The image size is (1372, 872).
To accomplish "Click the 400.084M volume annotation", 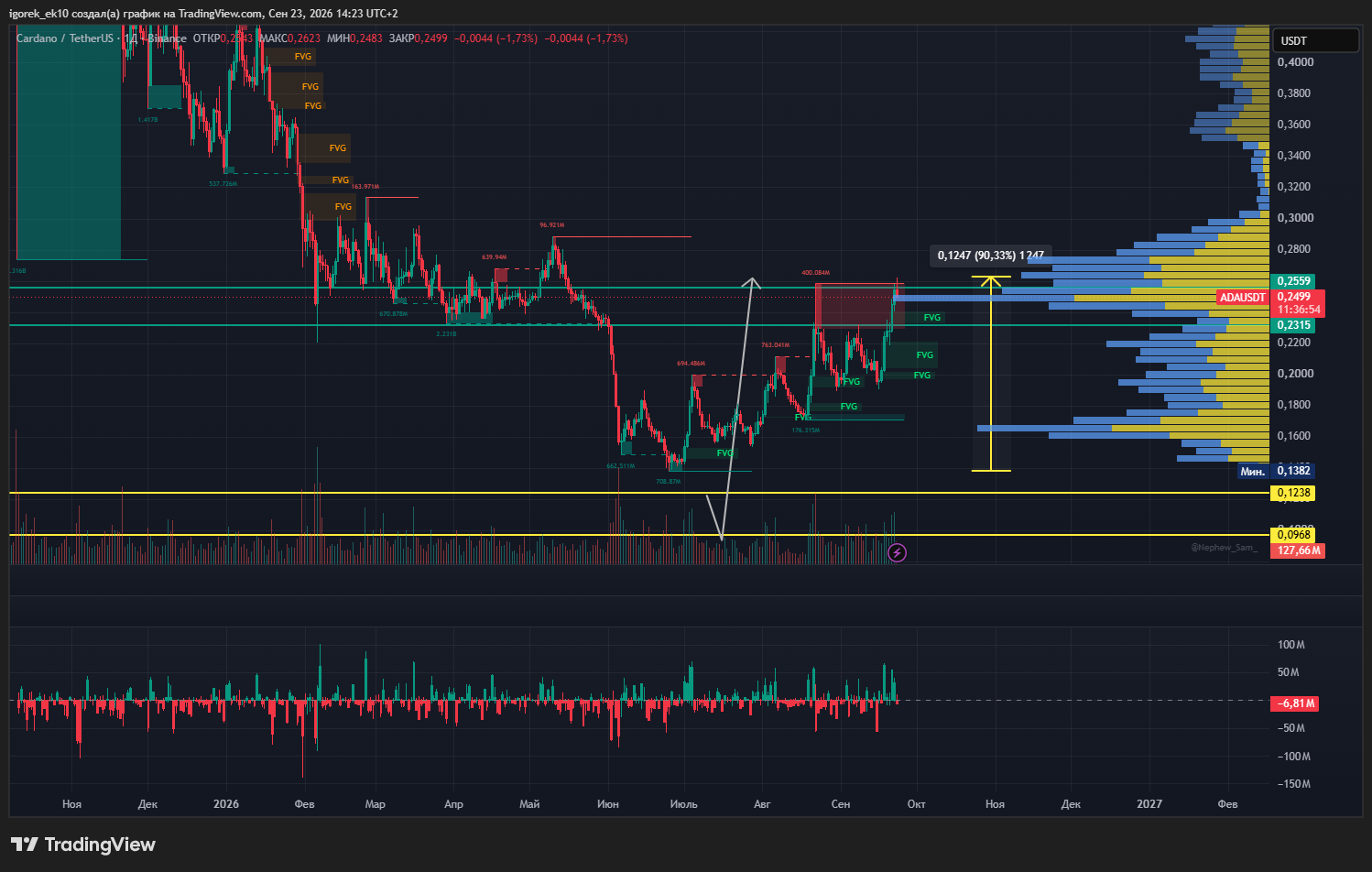I will tap(815, 273).
